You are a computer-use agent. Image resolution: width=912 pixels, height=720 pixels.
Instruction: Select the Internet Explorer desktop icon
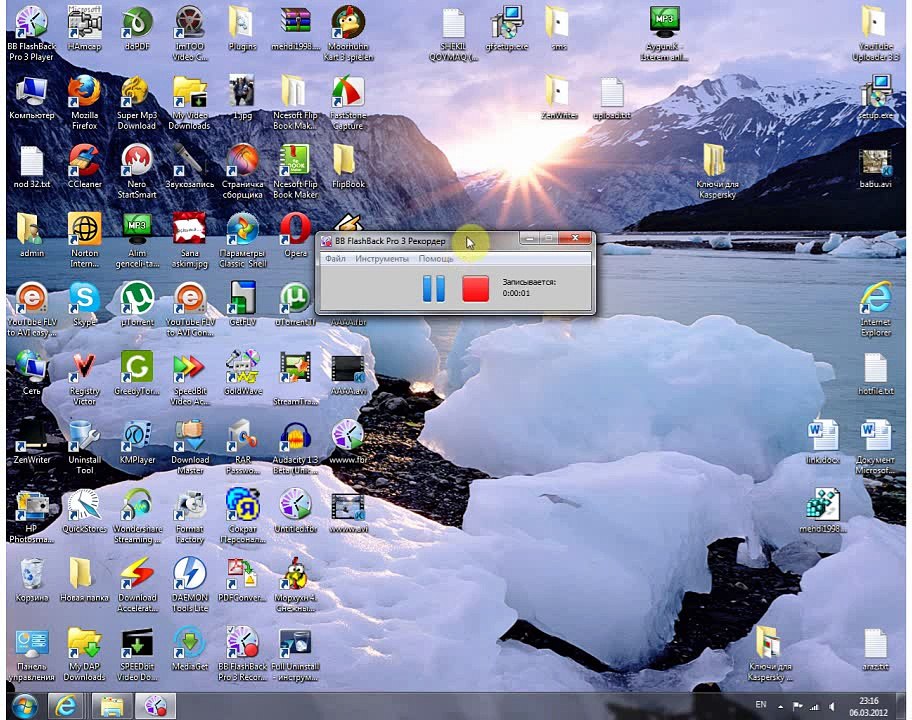[x=875, y=309]
